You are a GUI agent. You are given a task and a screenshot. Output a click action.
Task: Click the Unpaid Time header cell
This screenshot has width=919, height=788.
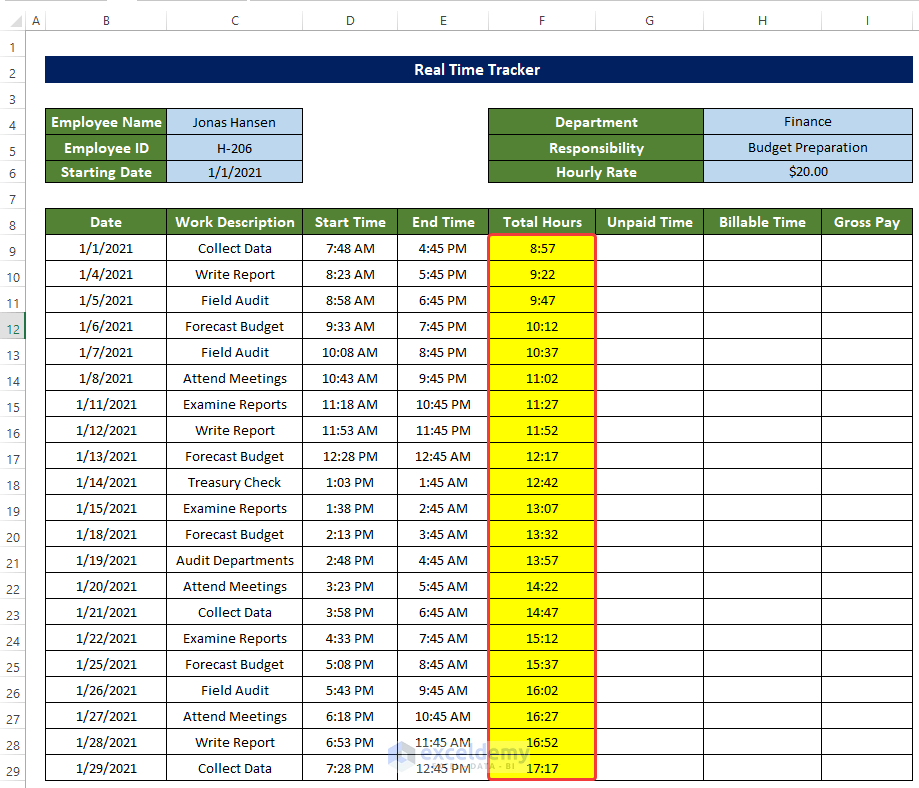(649, 222)
